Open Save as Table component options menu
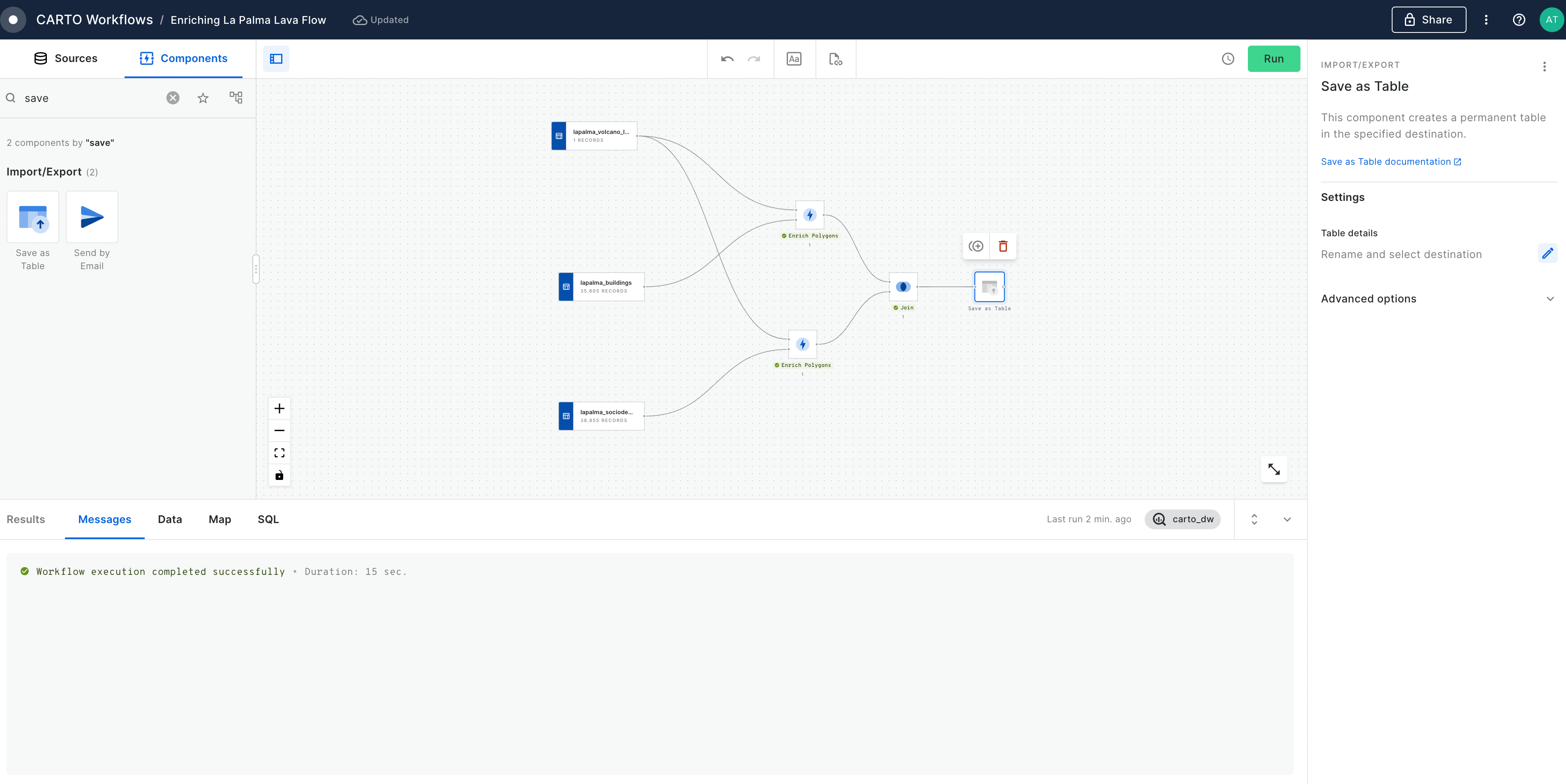 (x=1544, y=66)
